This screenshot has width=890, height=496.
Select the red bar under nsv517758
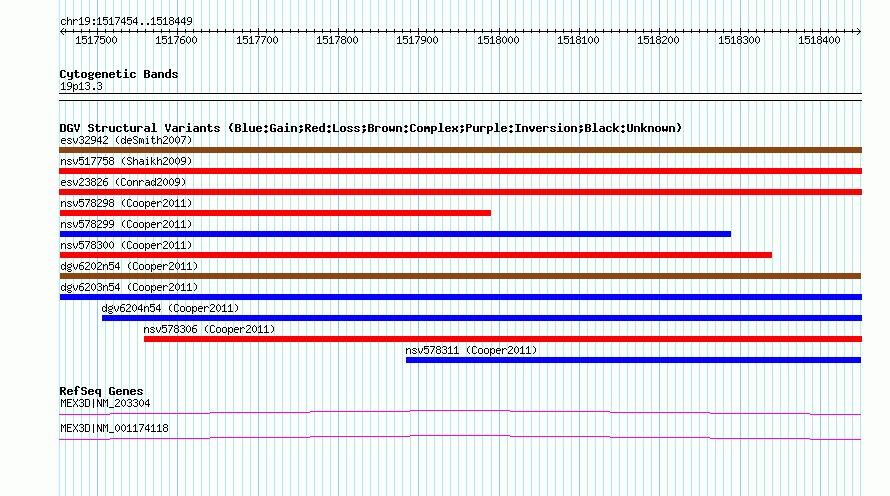pos(460,171)
